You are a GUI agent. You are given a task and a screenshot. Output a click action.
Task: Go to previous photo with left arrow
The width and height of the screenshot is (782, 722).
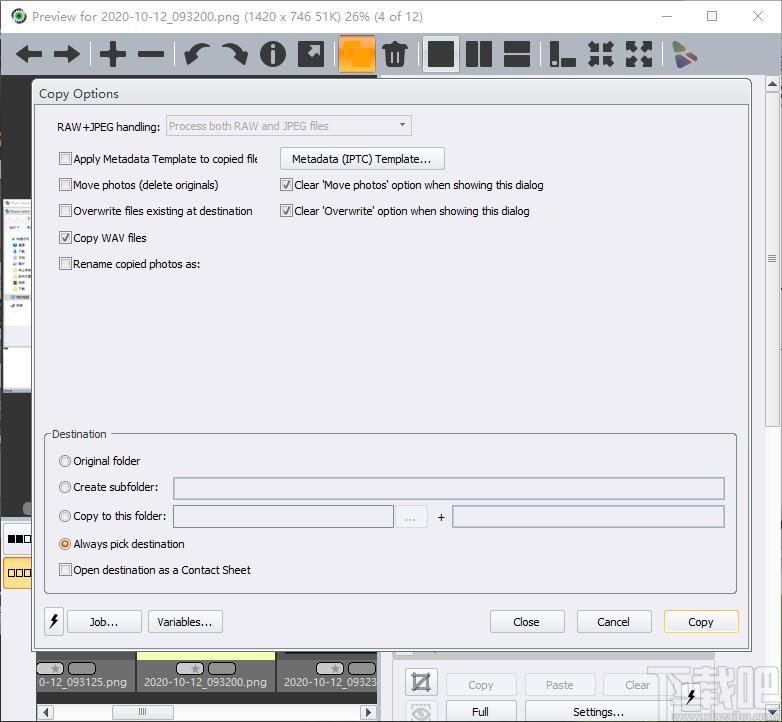pyautogui.click(x=28, y=54)
